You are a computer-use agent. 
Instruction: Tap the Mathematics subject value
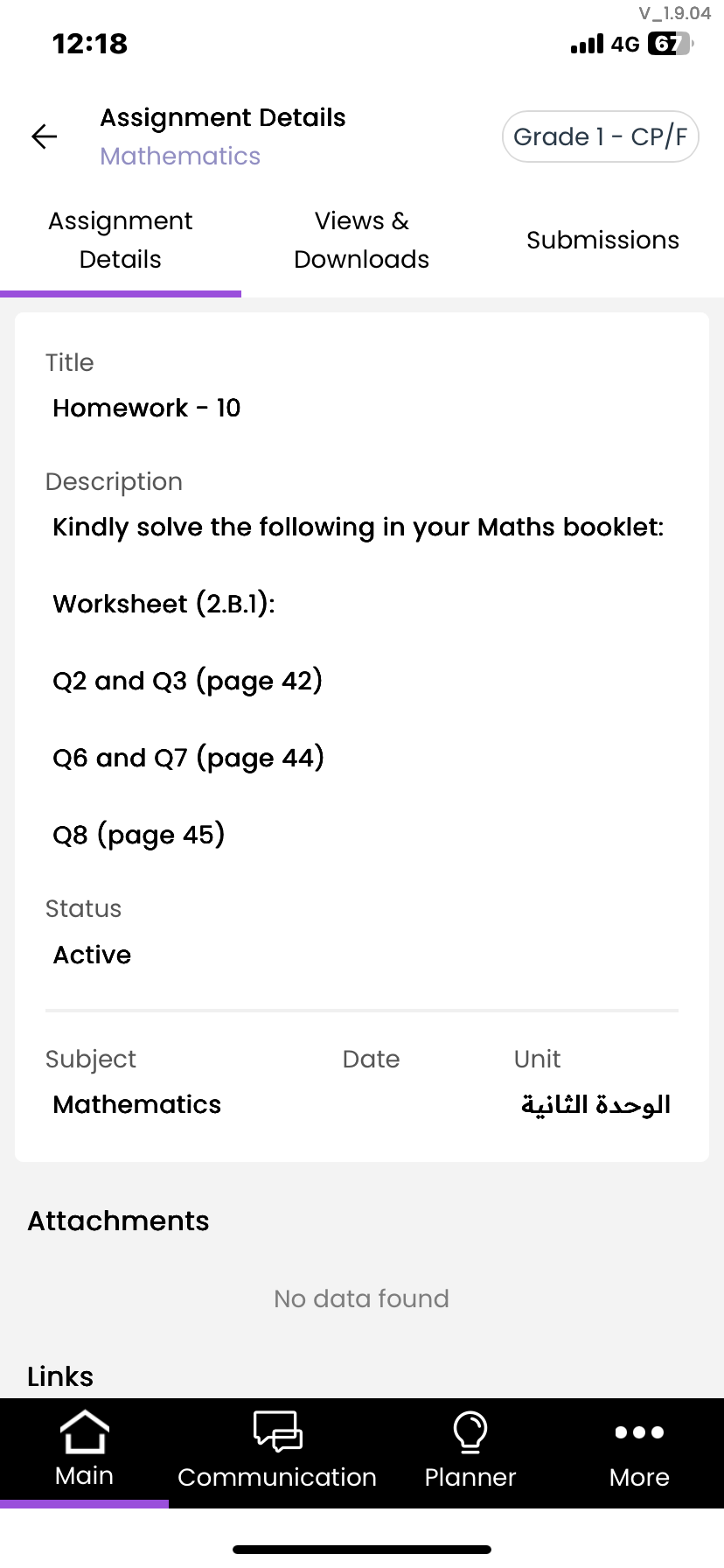tap(137, 1104)
